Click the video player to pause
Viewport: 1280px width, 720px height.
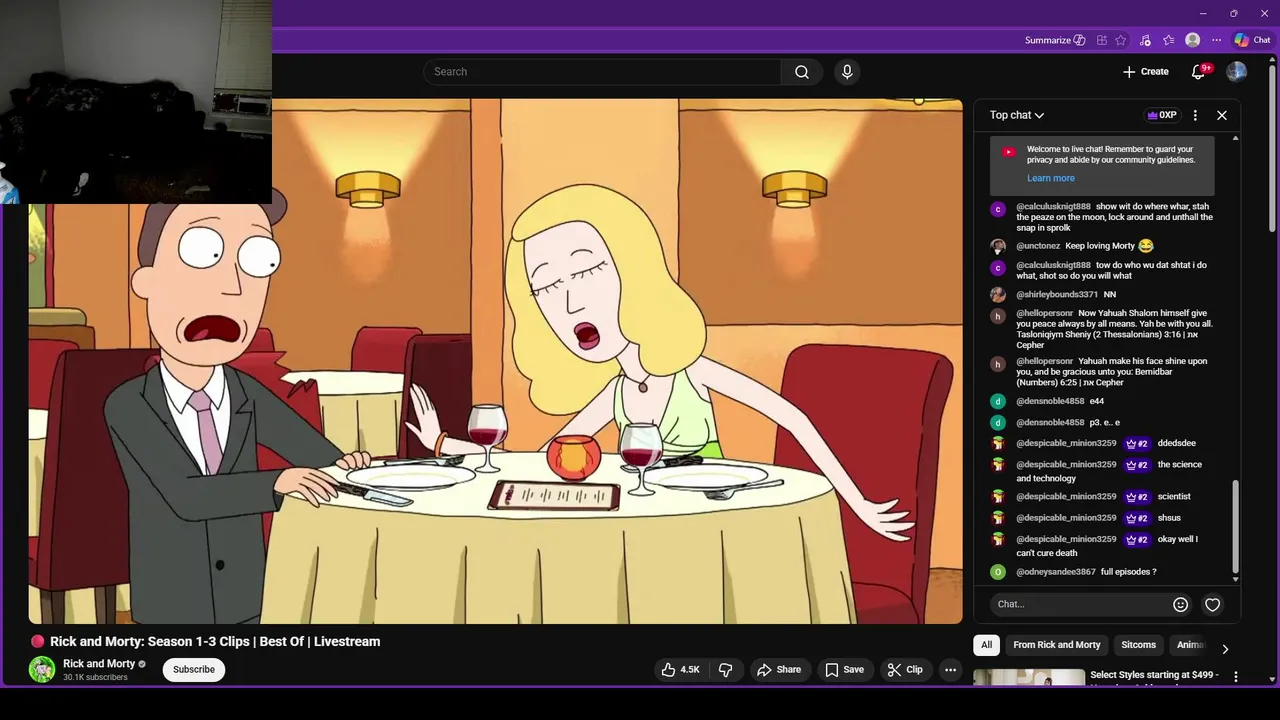(x=495, y=360)
